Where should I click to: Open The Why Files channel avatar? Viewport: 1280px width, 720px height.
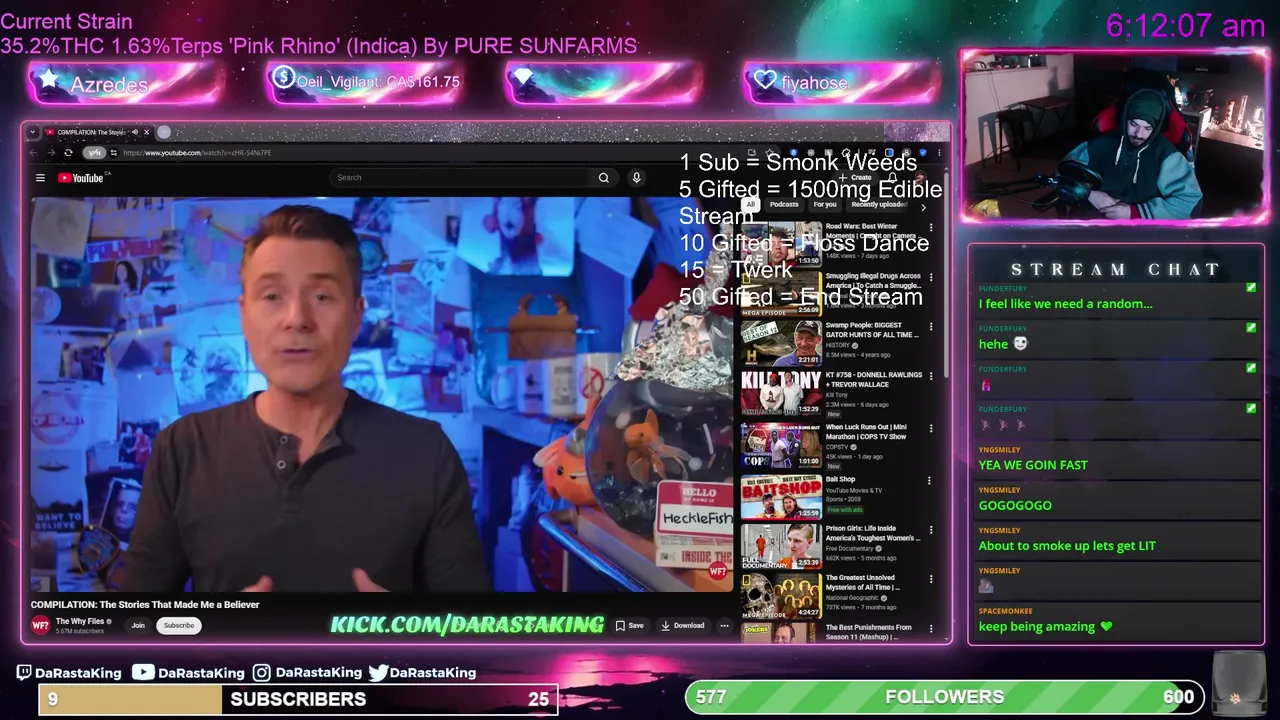[x=40, y=625]
